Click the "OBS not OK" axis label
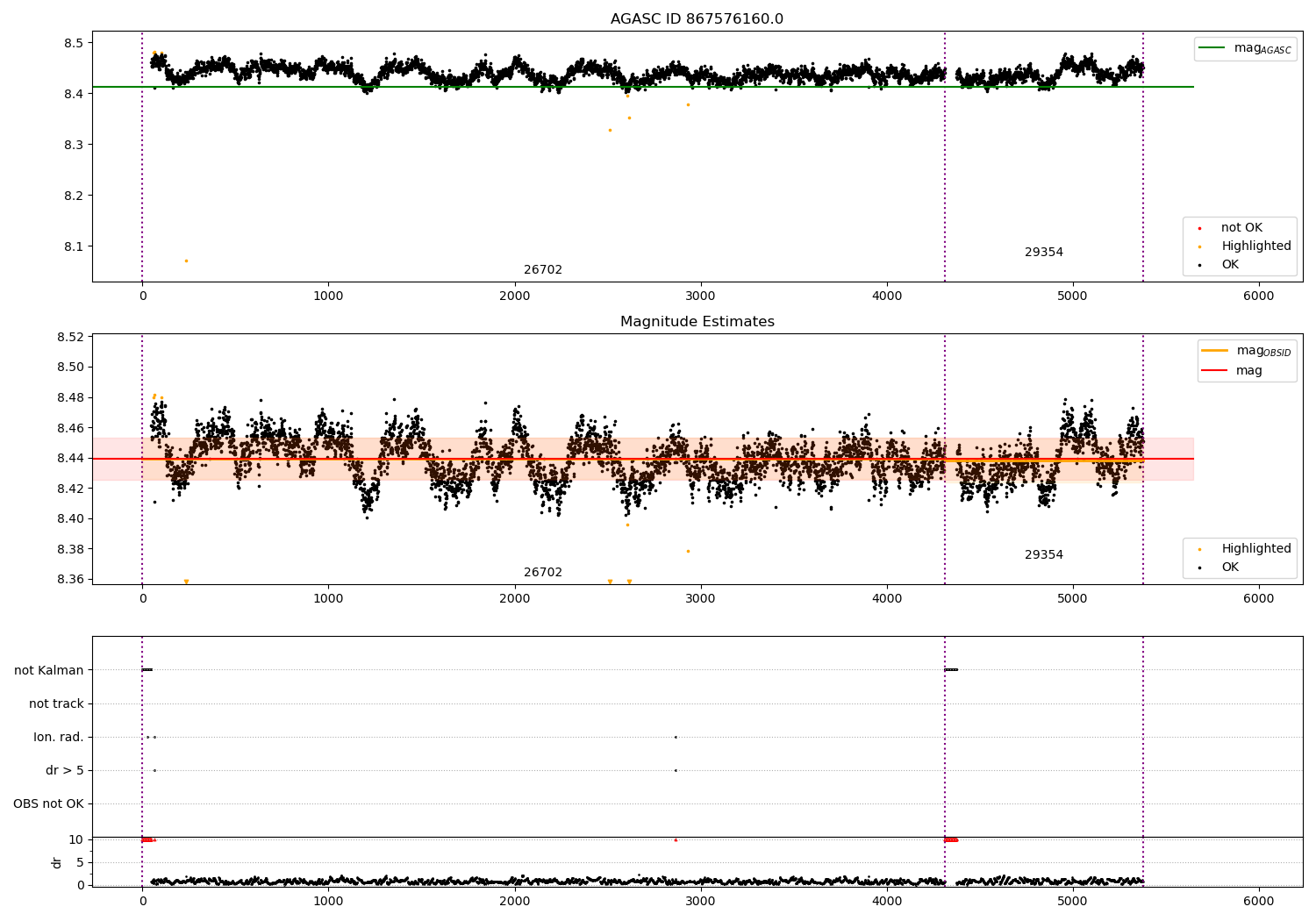This screenshot has height=921, width=1316. pyautogui.click(x=48, y=803)
